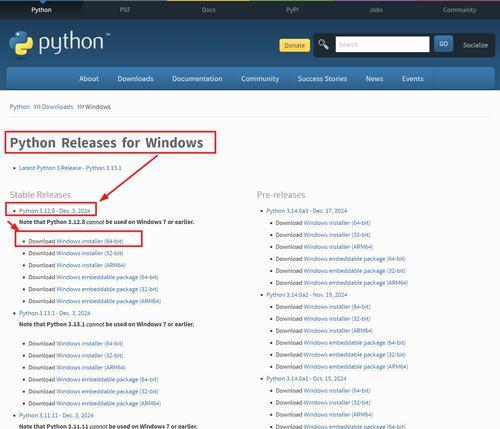Download Python 3.14.0a2 embeddable package (ARM64)
The width and height of the screenshot is (500, 429).
pos(356,367)
